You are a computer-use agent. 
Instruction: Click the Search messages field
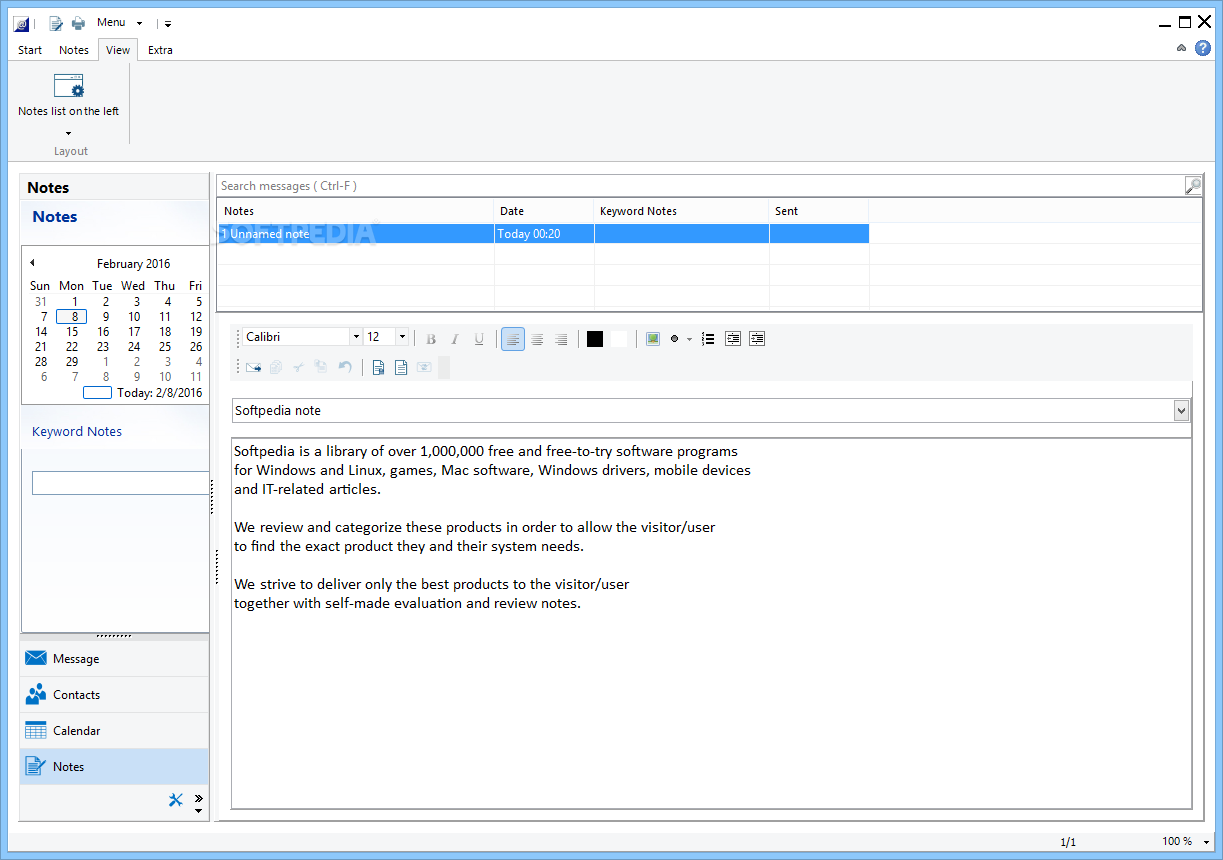(x=700, y=185)
